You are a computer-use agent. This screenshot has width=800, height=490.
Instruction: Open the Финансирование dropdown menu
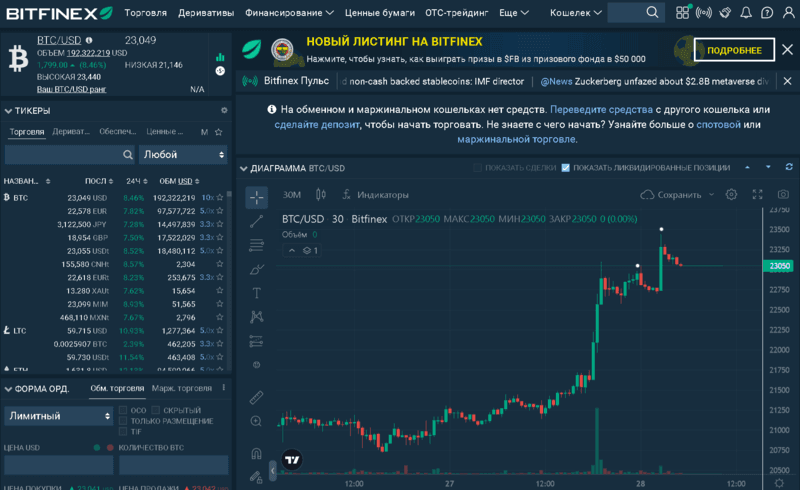pos(289,13)
